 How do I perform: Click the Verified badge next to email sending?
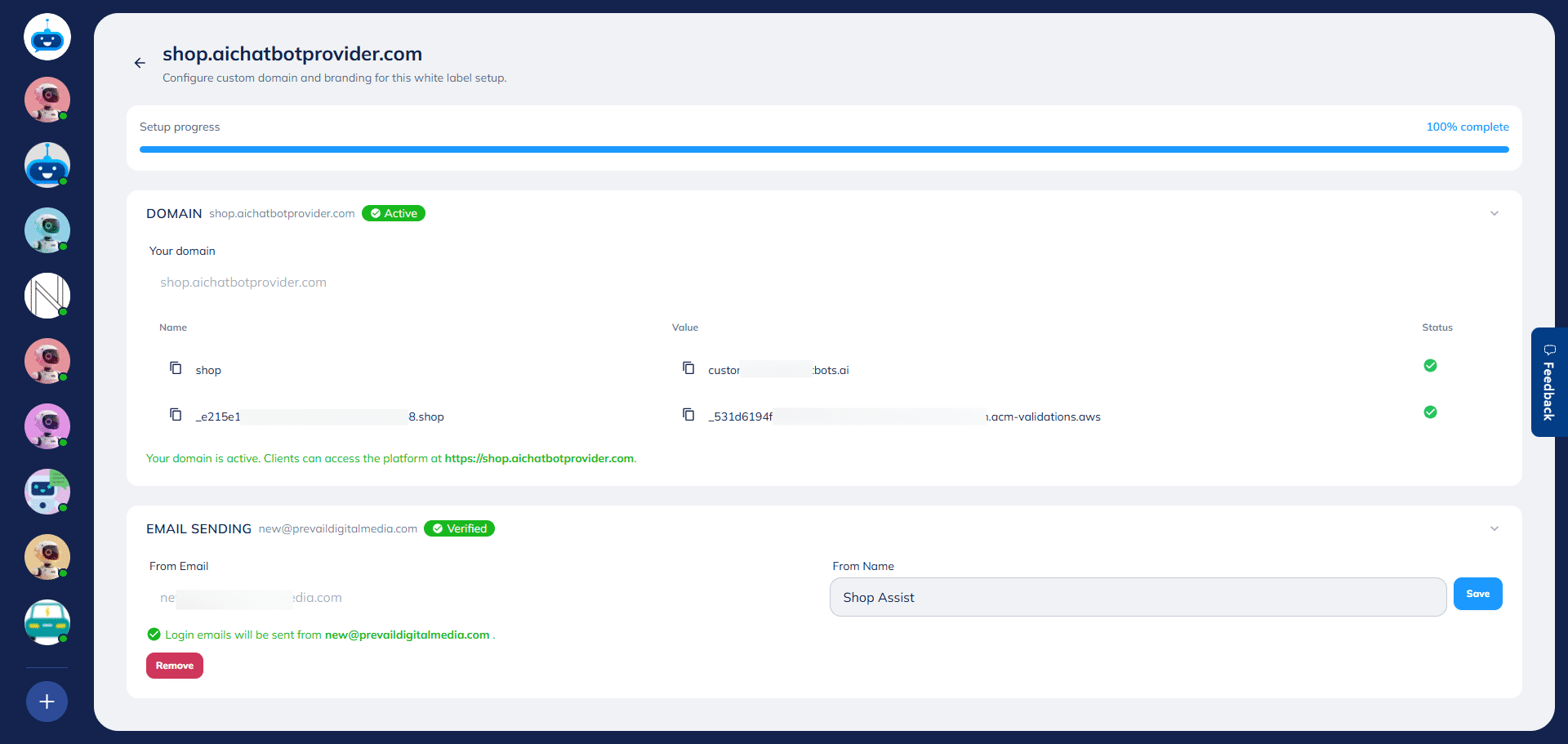tap(459, 528)
